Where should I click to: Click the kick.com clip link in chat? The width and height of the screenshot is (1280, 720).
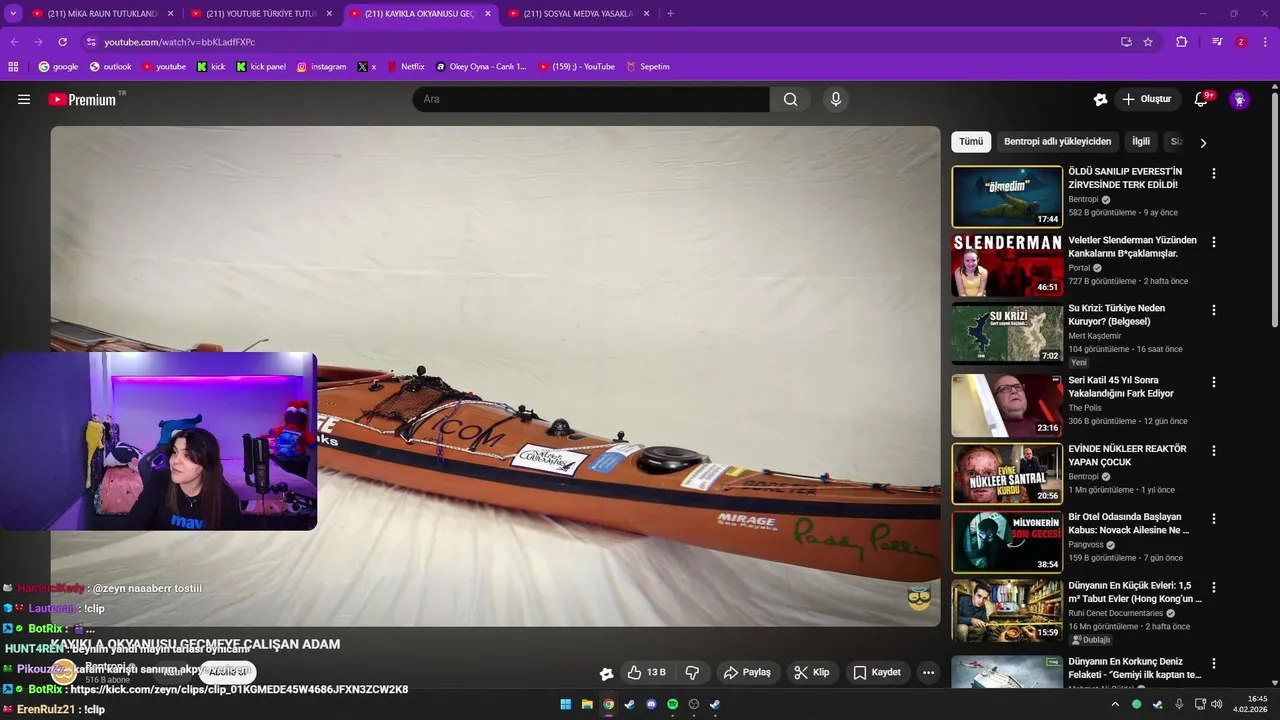point(239,689)
